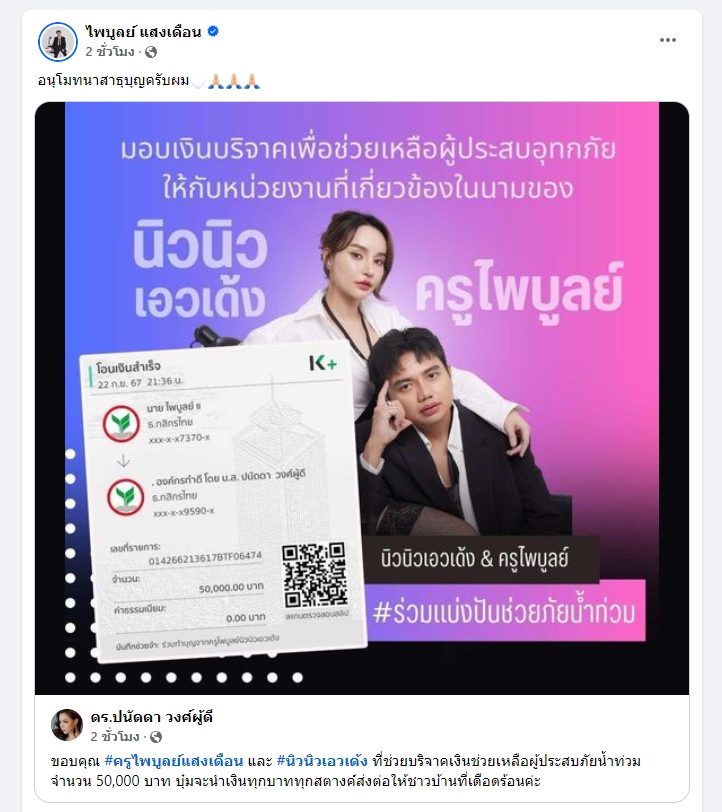722x812 pixels.
Task: Click the #นิวนิวเอวเด้ง hashtag
Action: (322, 761)
